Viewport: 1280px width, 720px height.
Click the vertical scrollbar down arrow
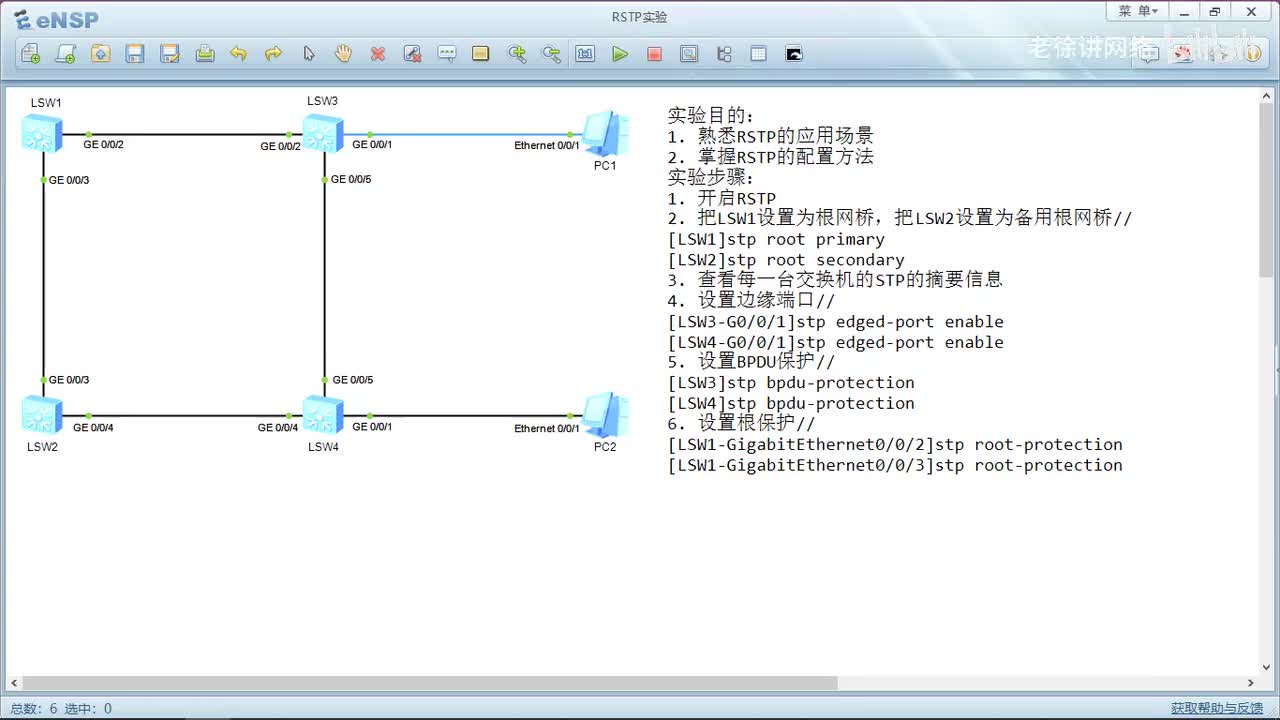[1266, 668]
